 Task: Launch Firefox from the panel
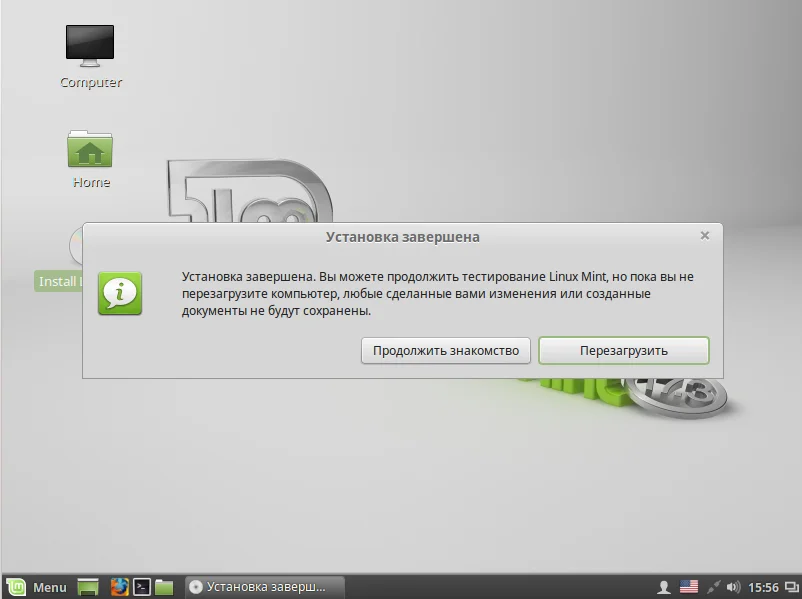119,587
